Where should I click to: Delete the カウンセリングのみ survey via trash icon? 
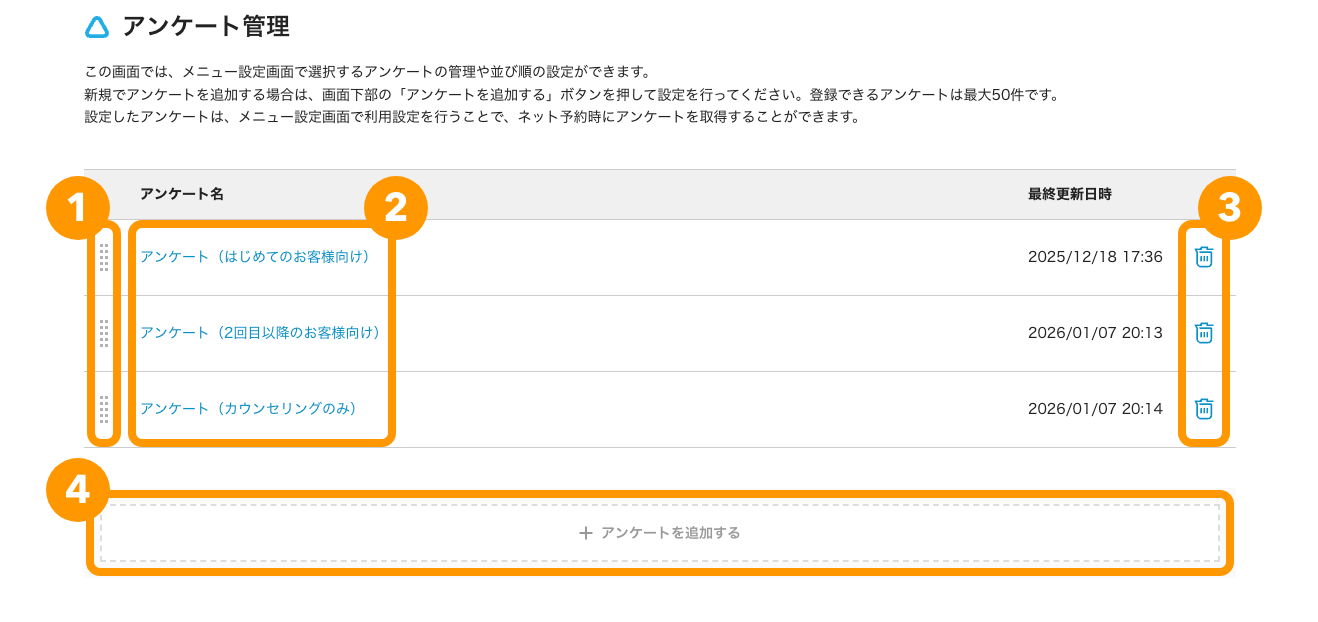coord(1204,409)
